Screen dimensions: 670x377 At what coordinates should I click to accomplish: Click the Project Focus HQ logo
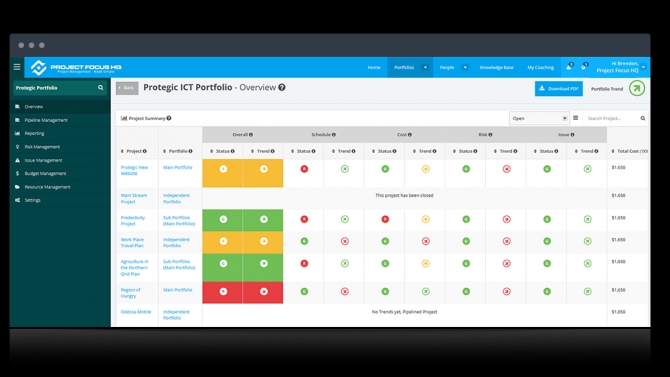tap(76, 68)
